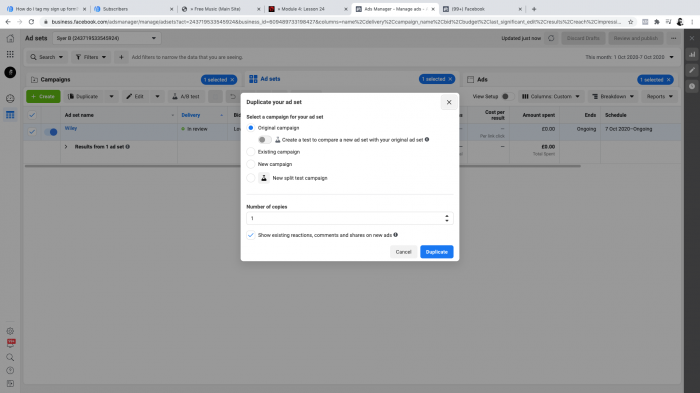This screenshot has width=700, height=393.
Task: Open the Breakdown dropdown
Action: tap(613, 96)
